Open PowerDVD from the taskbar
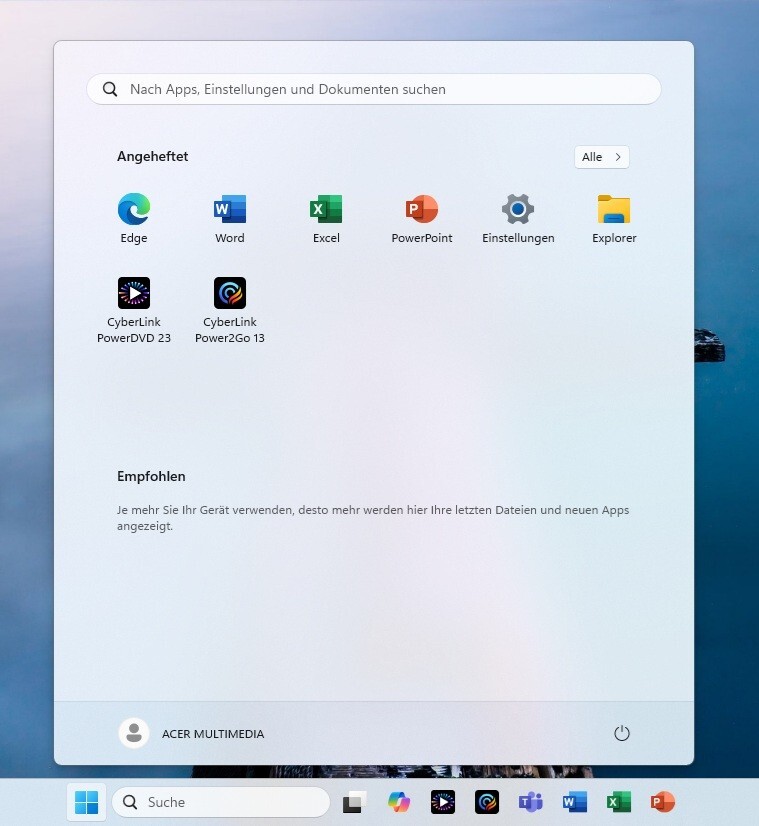 click(x=443, y=802)
